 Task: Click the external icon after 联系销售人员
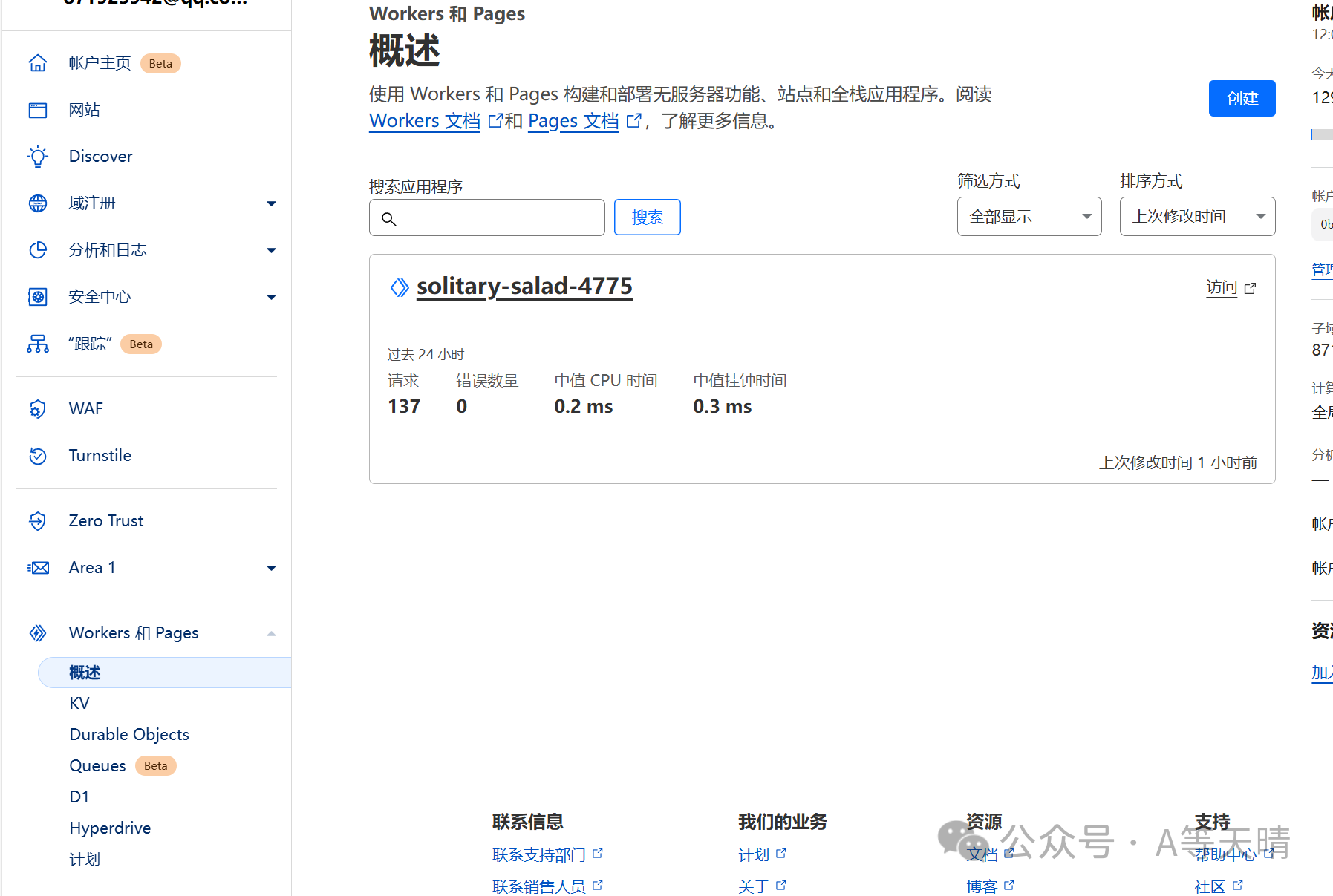coord(598,885)
